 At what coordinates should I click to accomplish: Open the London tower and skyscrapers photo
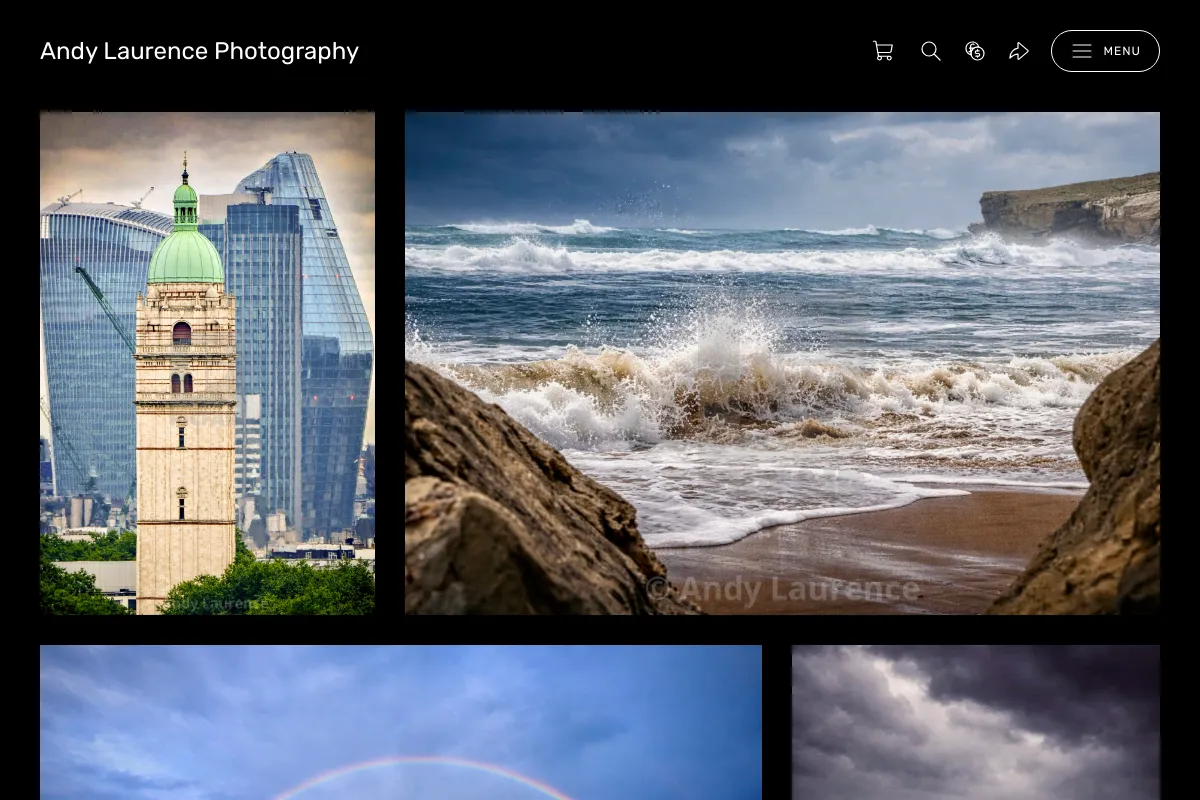point(207,363)
